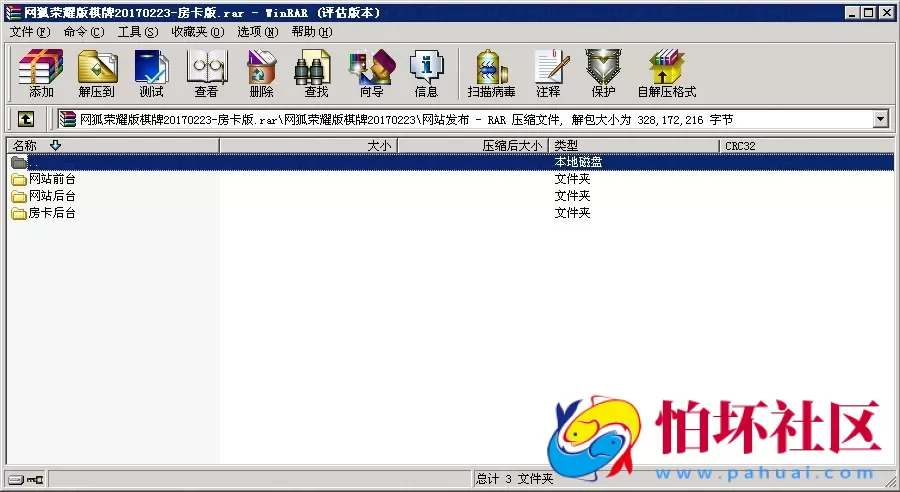Close the WinRAR window
900x492 pixels.
coord(886,13)
